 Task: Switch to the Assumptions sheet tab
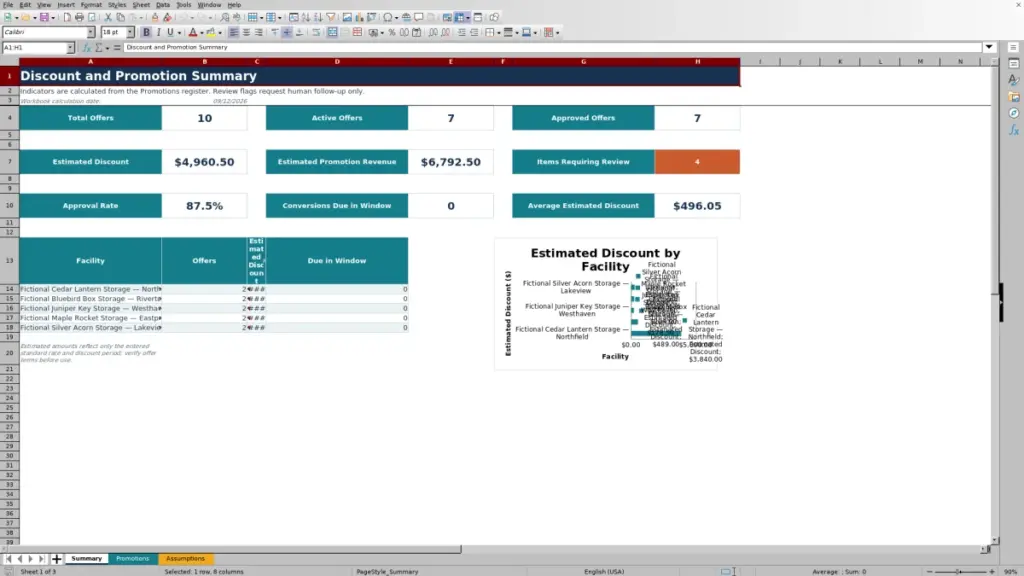tap(185, 559)
